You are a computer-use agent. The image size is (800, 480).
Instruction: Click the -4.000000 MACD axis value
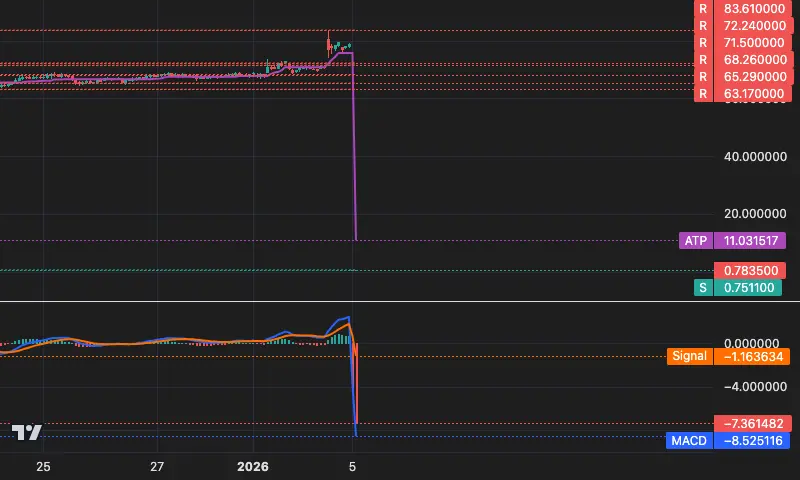[755, 387]
